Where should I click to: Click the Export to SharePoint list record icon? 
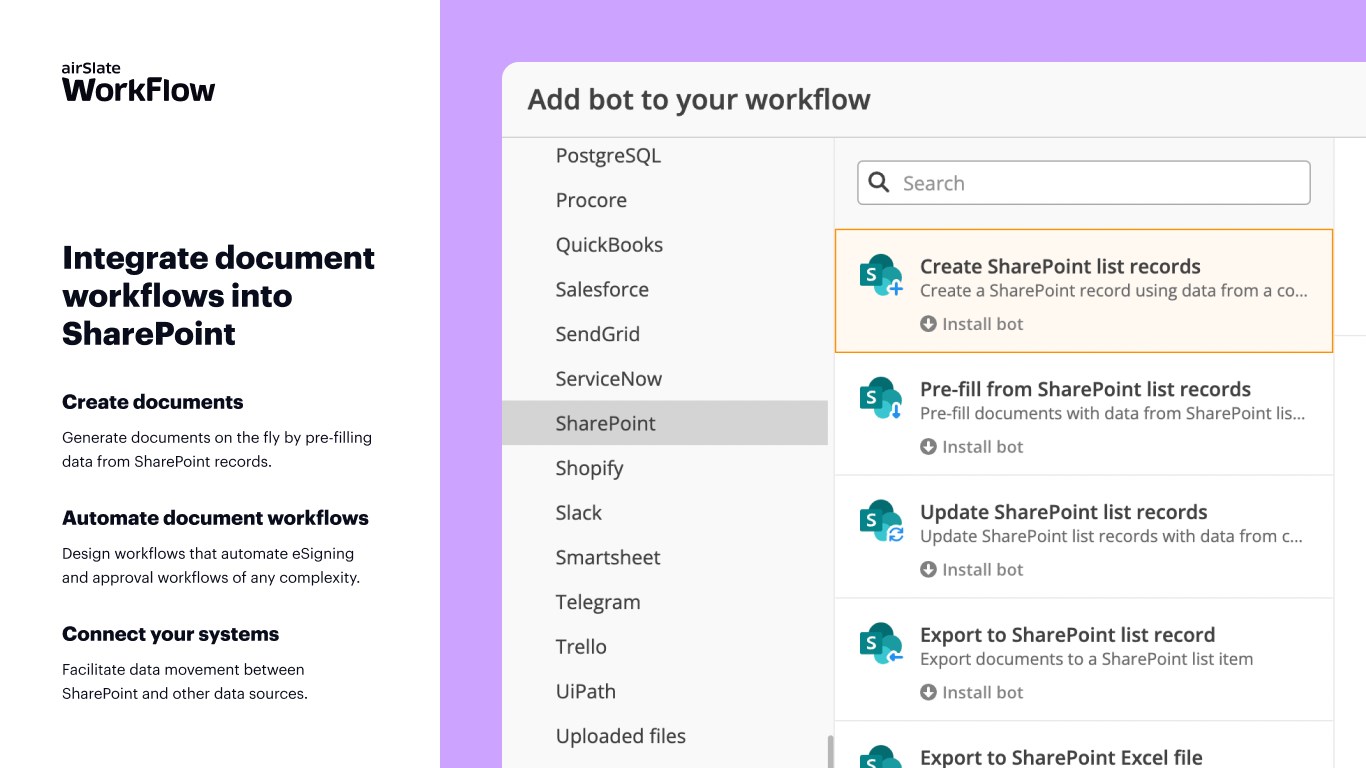(881, 645)
